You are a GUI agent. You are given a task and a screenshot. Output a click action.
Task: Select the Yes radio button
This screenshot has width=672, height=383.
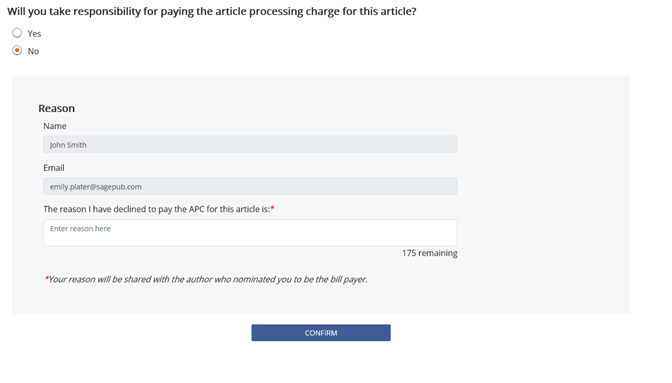(x=17, y=33)
